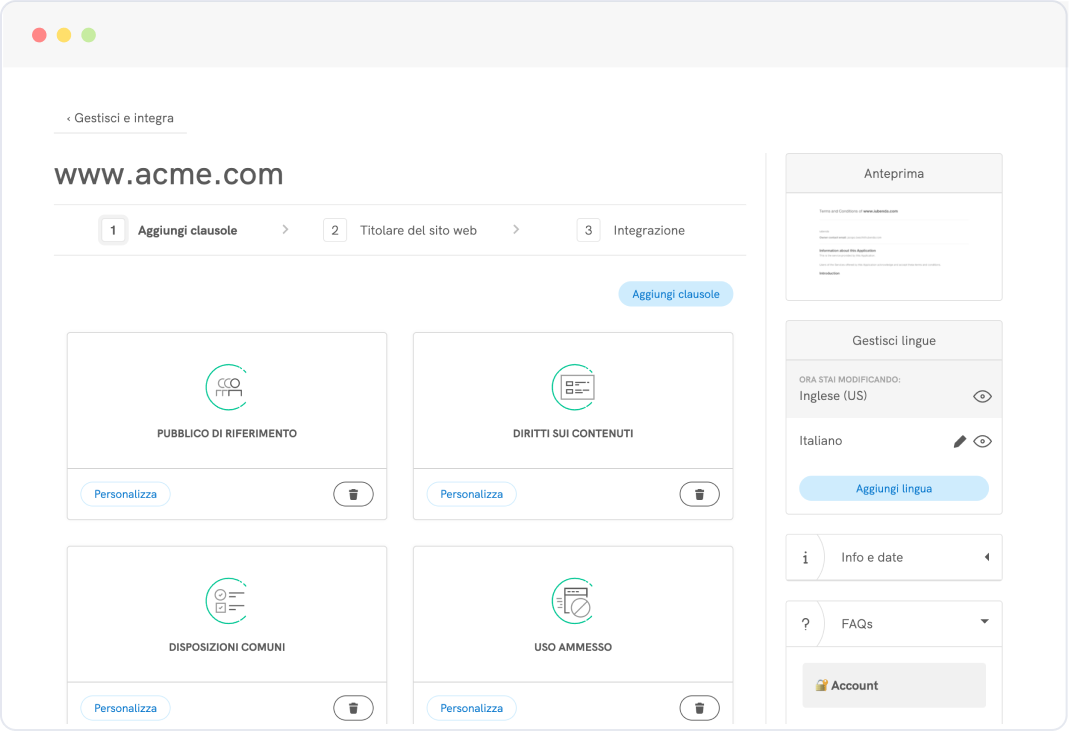Edit Italiano language with pencil icon

point(960,441)
